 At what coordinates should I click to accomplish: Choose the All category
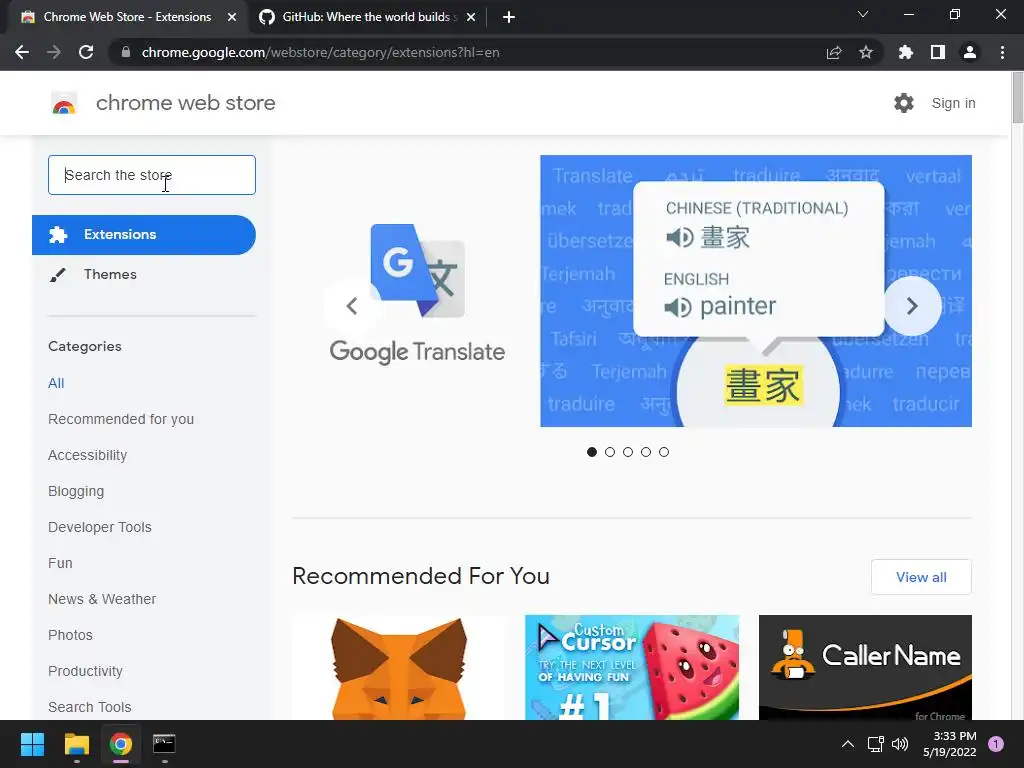(56, 383)
